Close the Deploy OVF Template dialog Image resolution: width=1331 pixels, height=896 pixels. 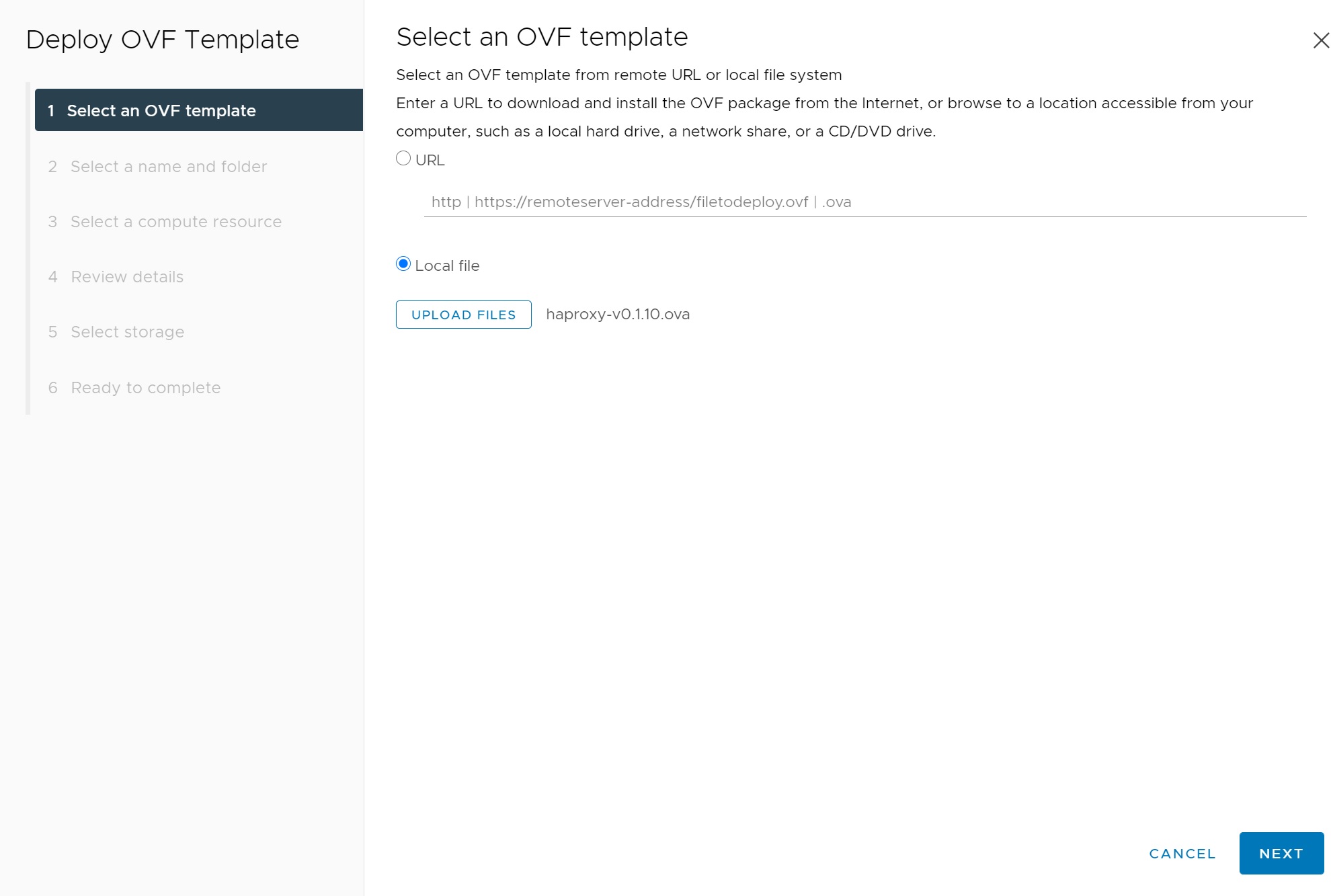[x=1320, y=40]
